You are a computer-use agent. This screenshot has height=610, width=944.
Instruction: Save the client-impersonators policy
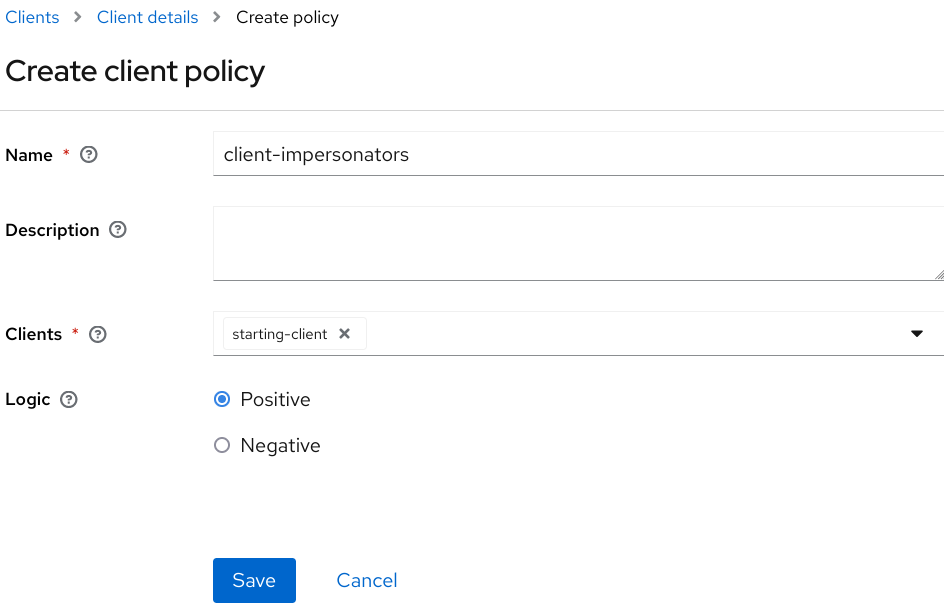pos(254,580)
